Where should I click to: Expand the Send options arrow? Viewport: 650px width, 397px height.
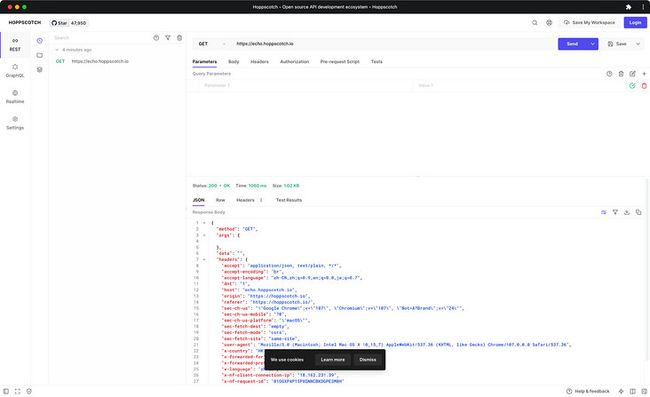click(x=593, y=44)
